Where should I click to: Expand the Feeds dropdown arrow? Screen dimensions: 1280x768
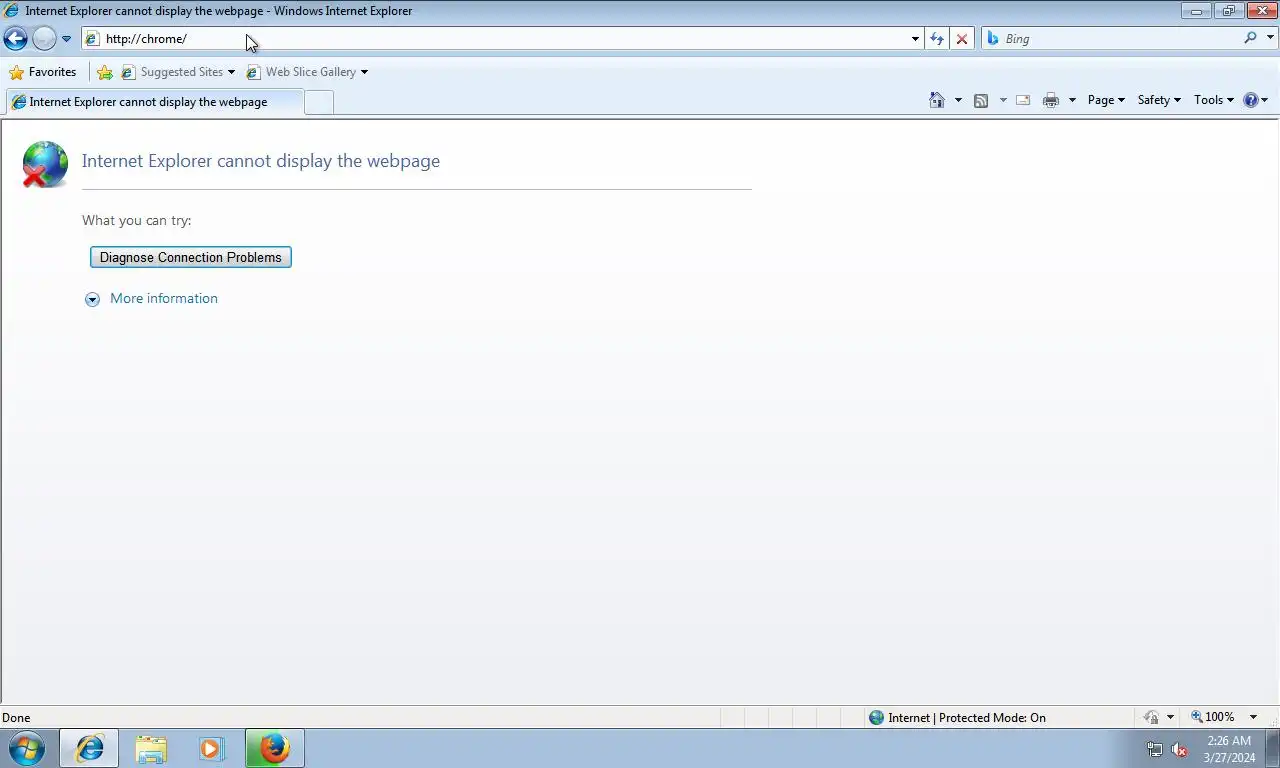coord(1003,100)
